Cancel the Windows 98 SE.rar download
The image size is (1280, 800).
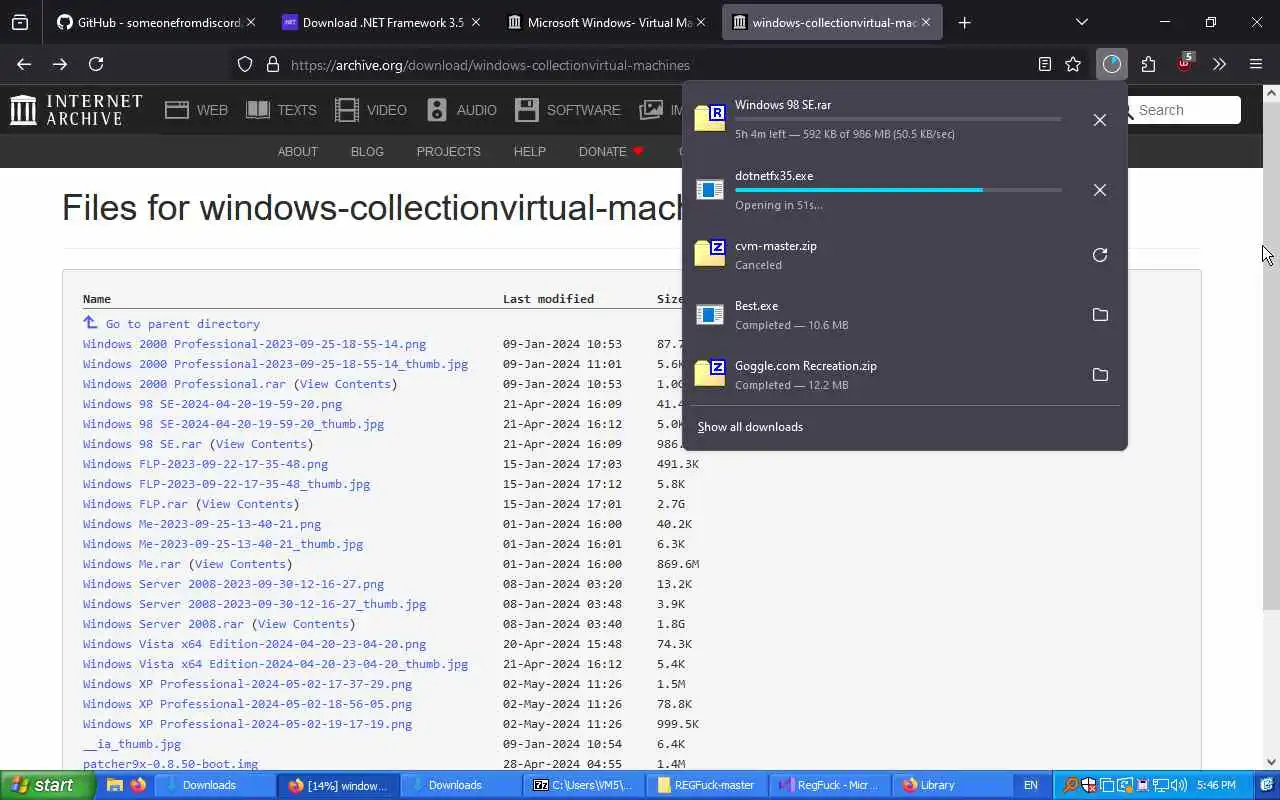[1100, 120]
